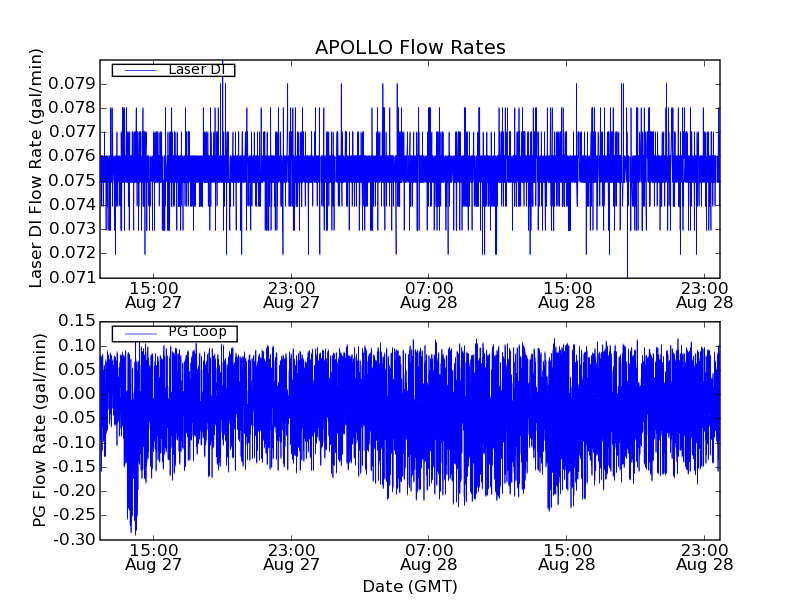
Task: Click the -0.10 tick label on bottom chart
Action: pos(74,442)
